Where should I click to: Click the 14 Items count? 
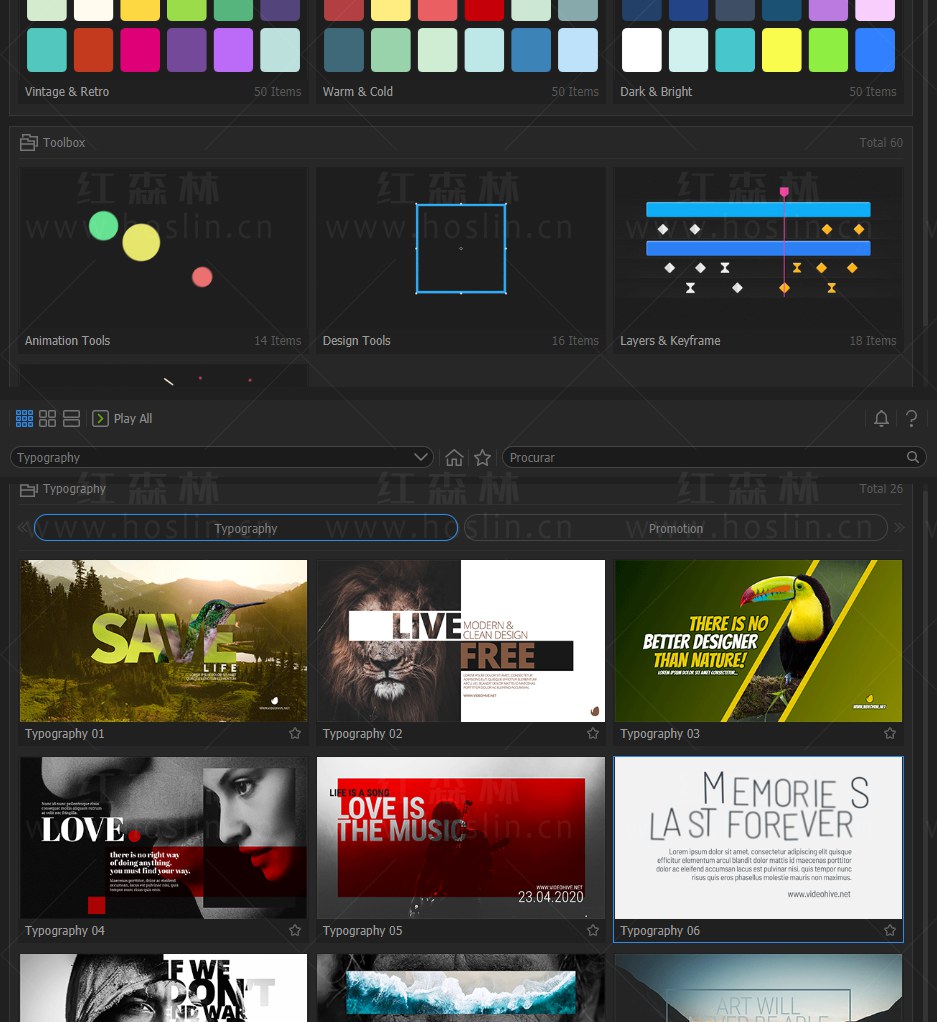(278, 340)
